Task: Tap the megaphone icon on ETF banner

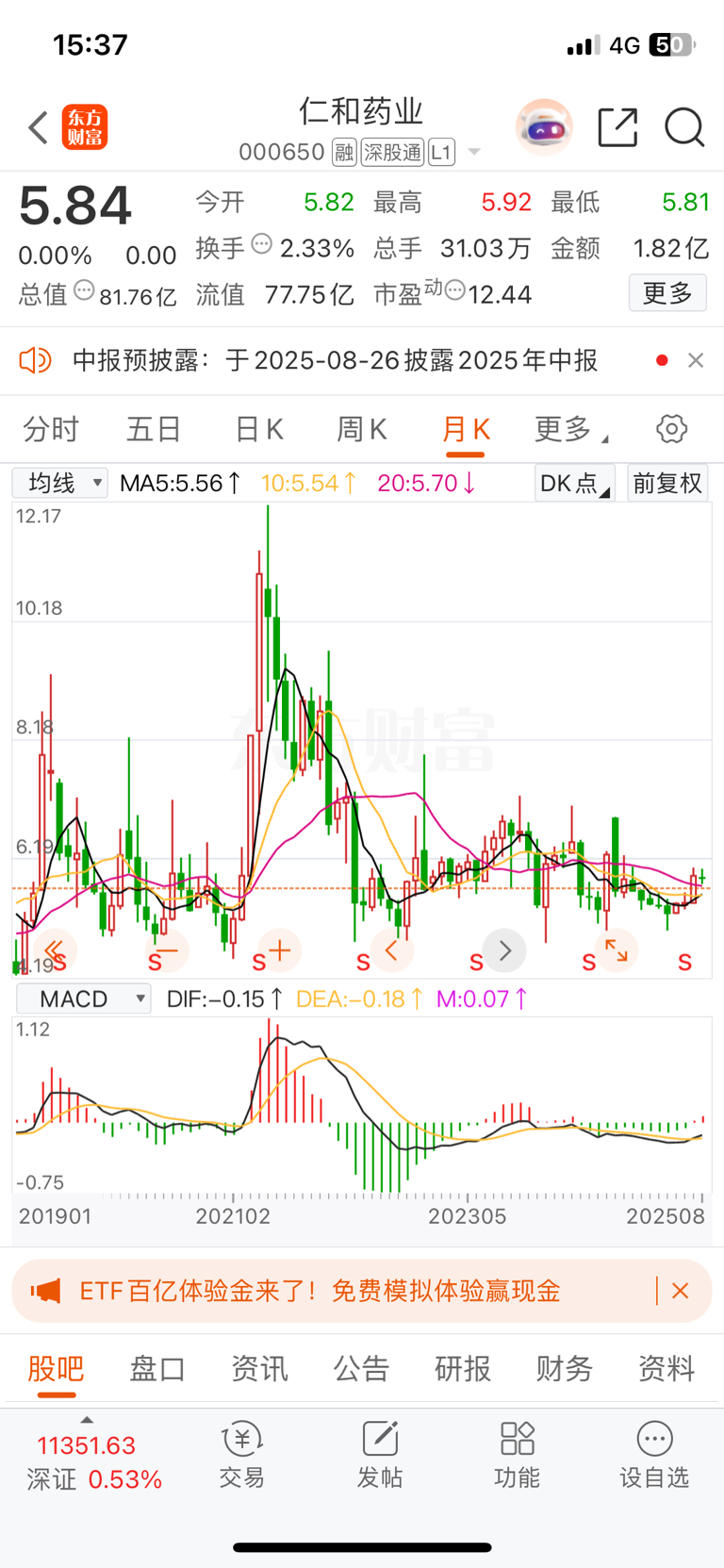Action: tap(45, 1291)
